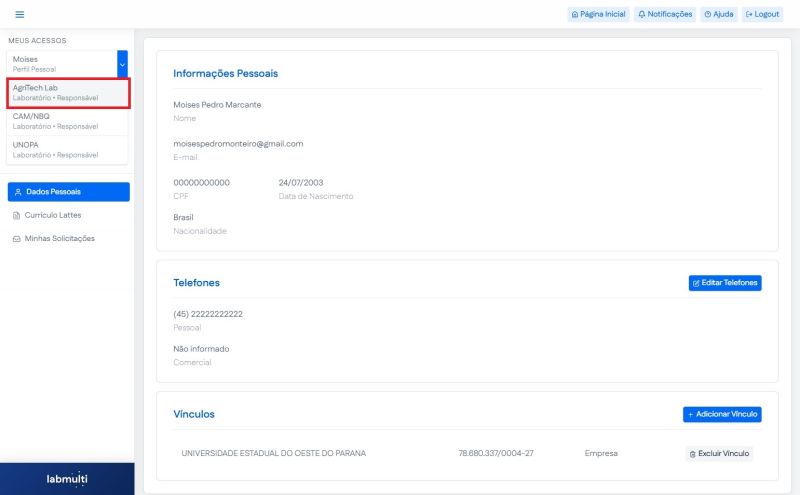Click the document icon beside Currículo Lattes

[16, 215]
